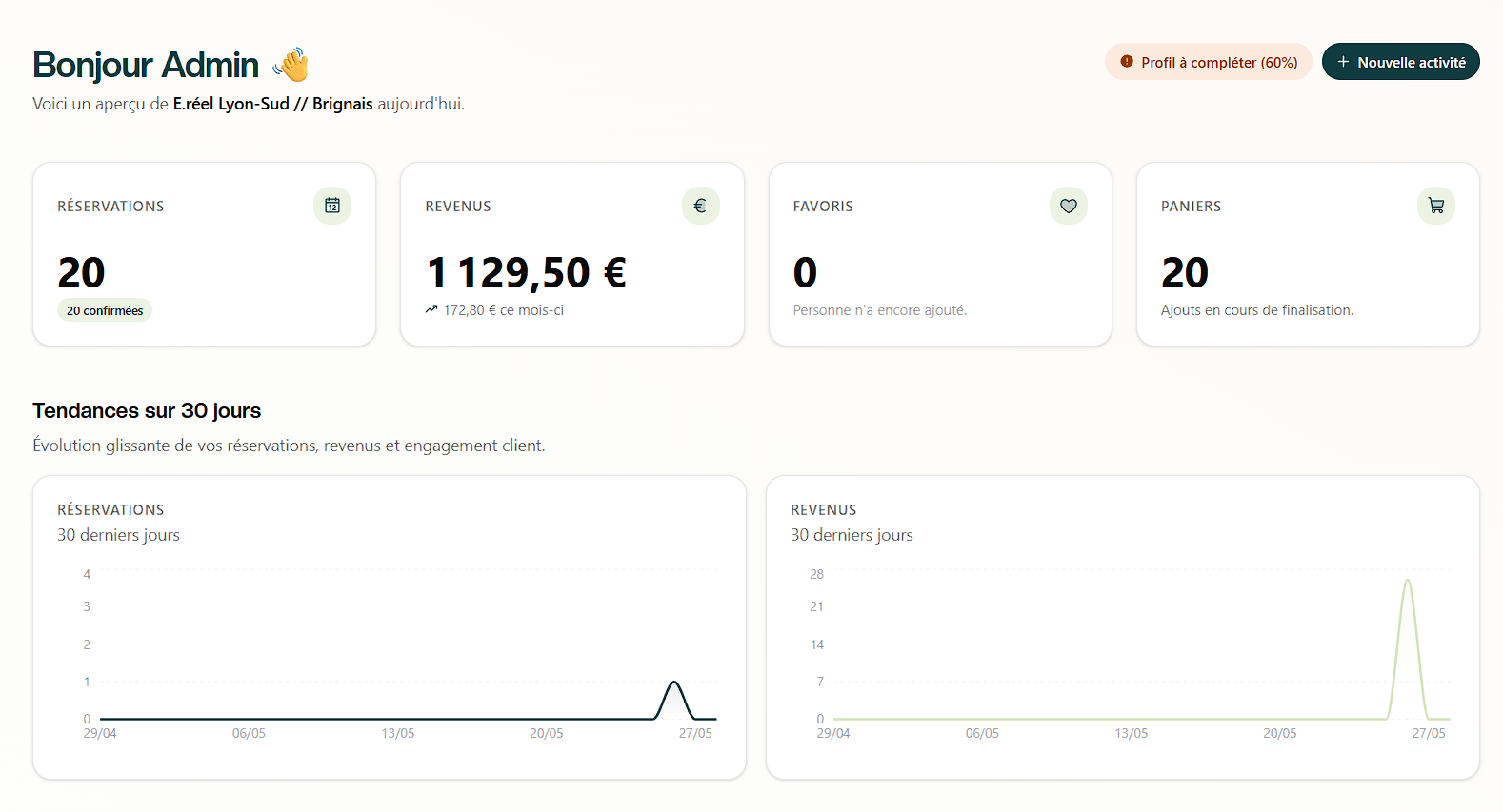This screenshot has height=812, width=1503.
Task: Click the 28 axis label on Revenus chart
Action: (816, 574)
